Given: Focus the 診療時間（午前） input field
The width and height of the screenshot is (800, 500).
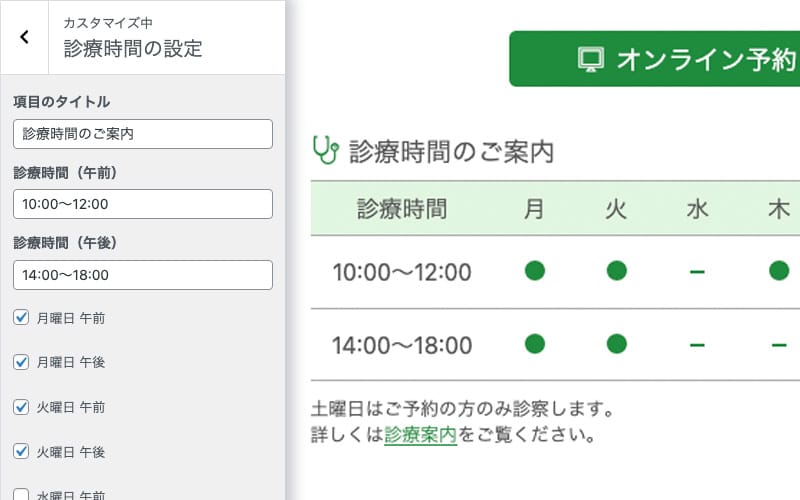Looking at the screenshot, I should (x=143, y=204).
